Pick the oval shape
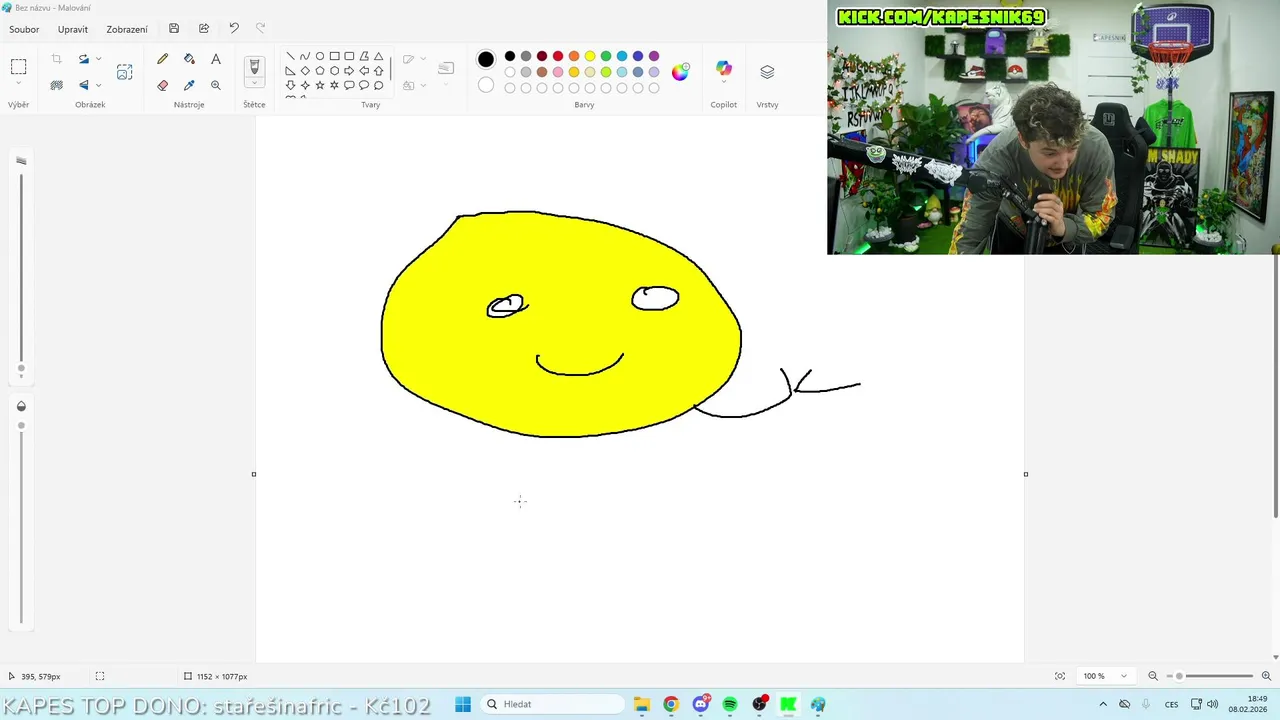Viewport: 1280px width, 720px height. coord(320,56)
